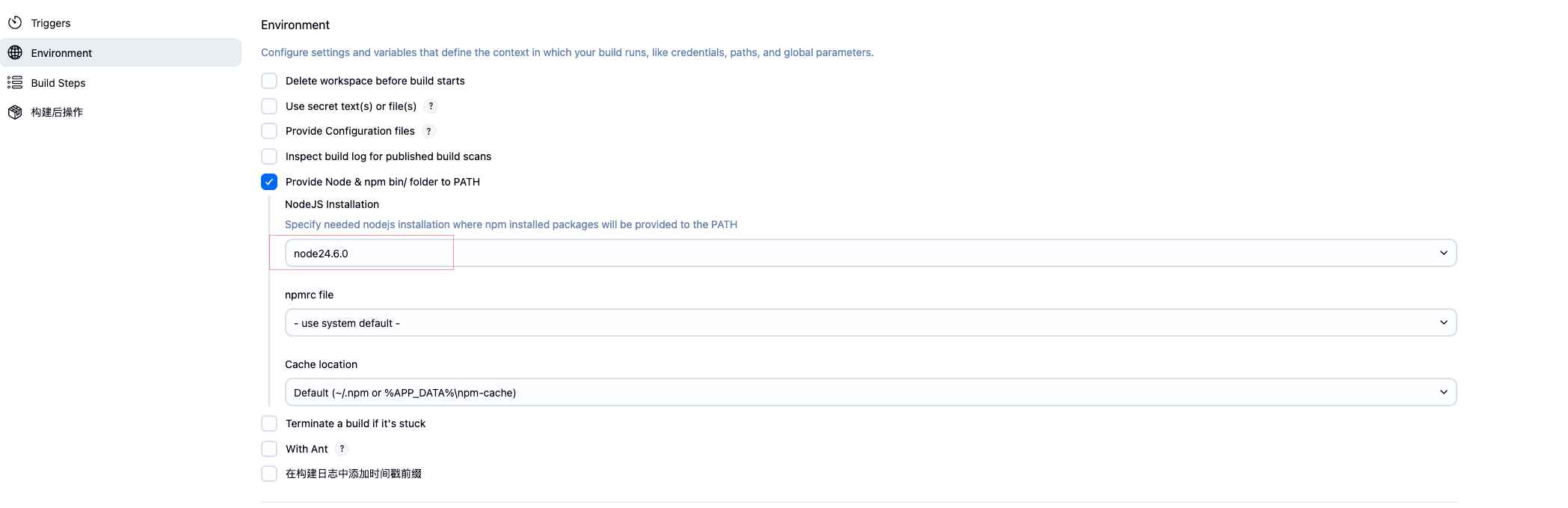Go to the Triggers section
1568x508 pixels.
pyautogui.click(x=51, y=23)
